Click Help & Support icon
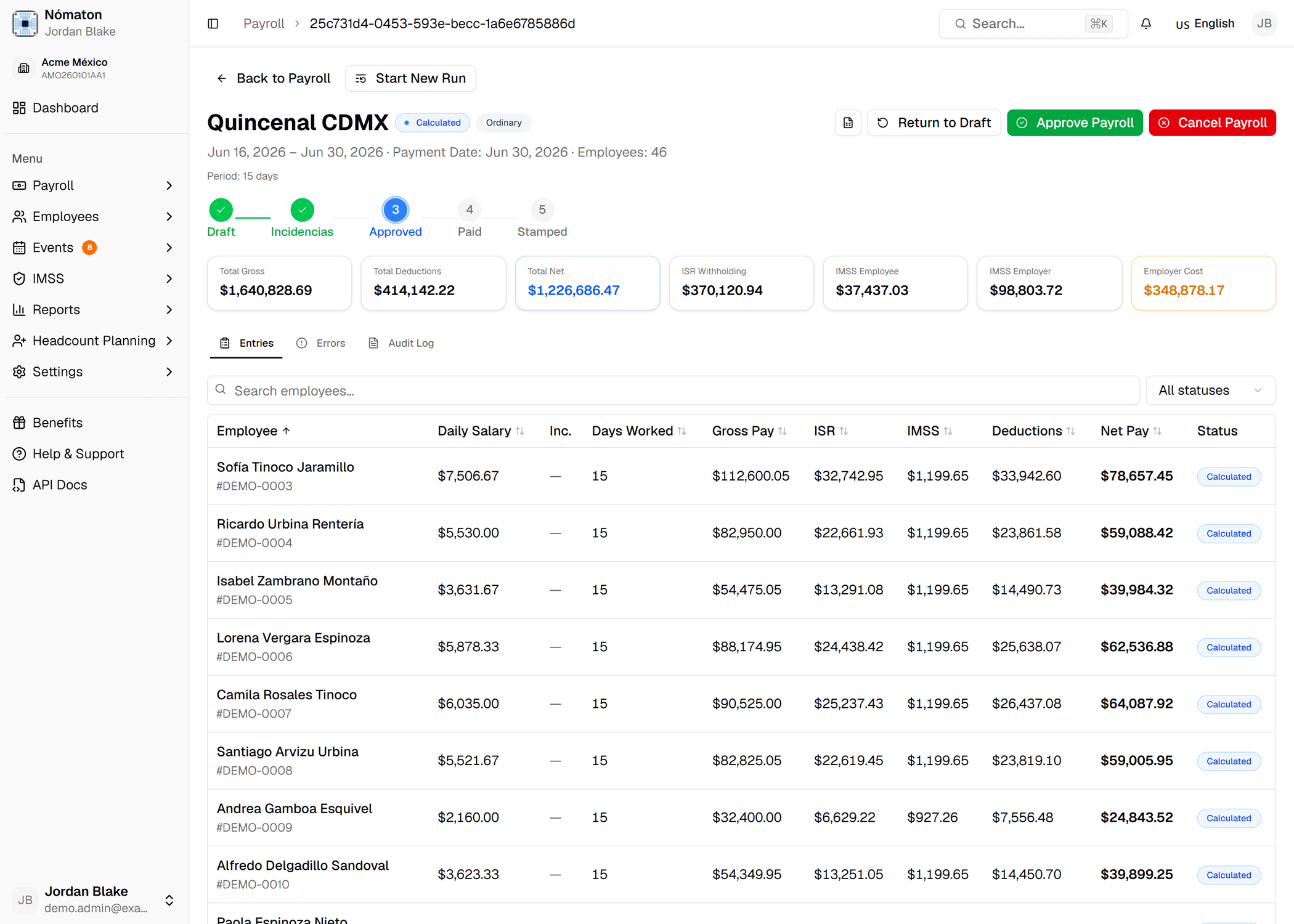Viewport: 1294px width, 924px height. click(x=19, y=454)
